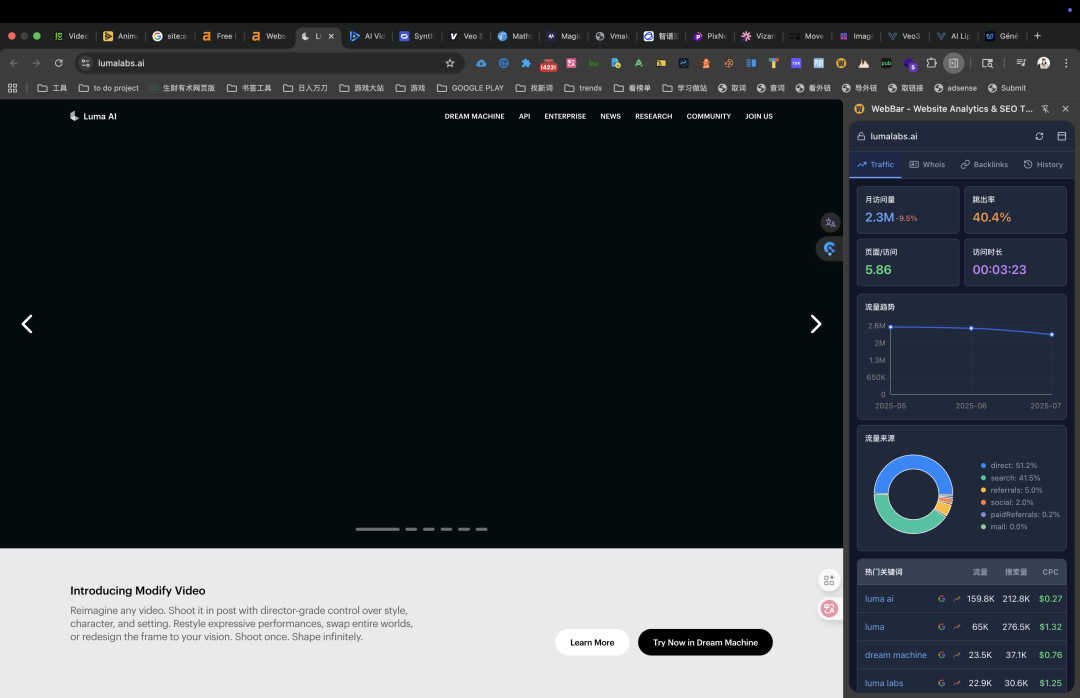Open the ENTERPRISE nav link
Screen dimensions: 1080x698
point(565,116)
